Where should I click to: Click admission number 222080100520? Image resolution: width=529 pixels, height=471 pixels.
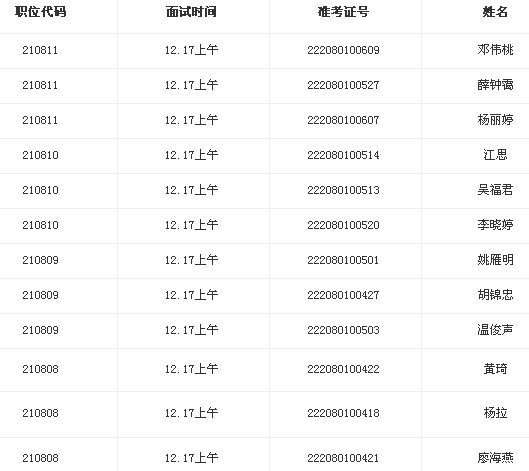click(343, 225)
